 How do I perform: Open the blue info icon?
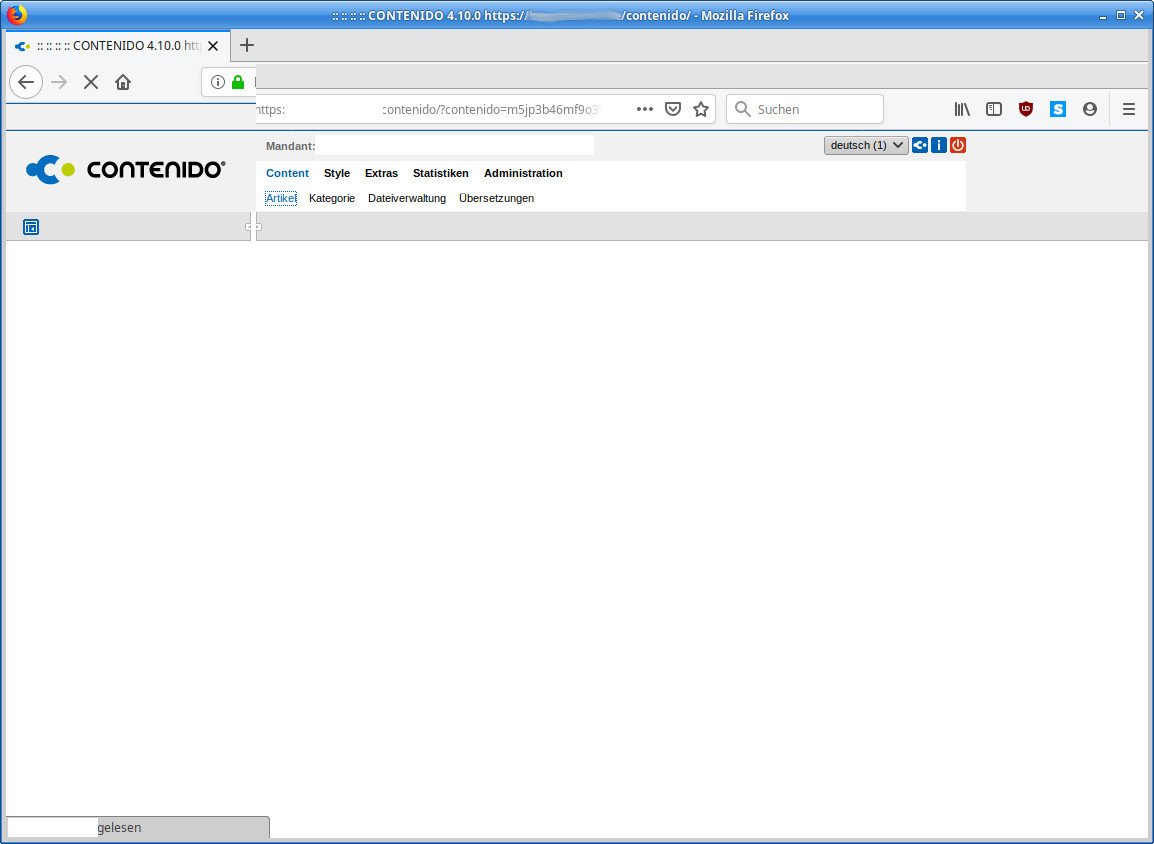pos(939,145)
